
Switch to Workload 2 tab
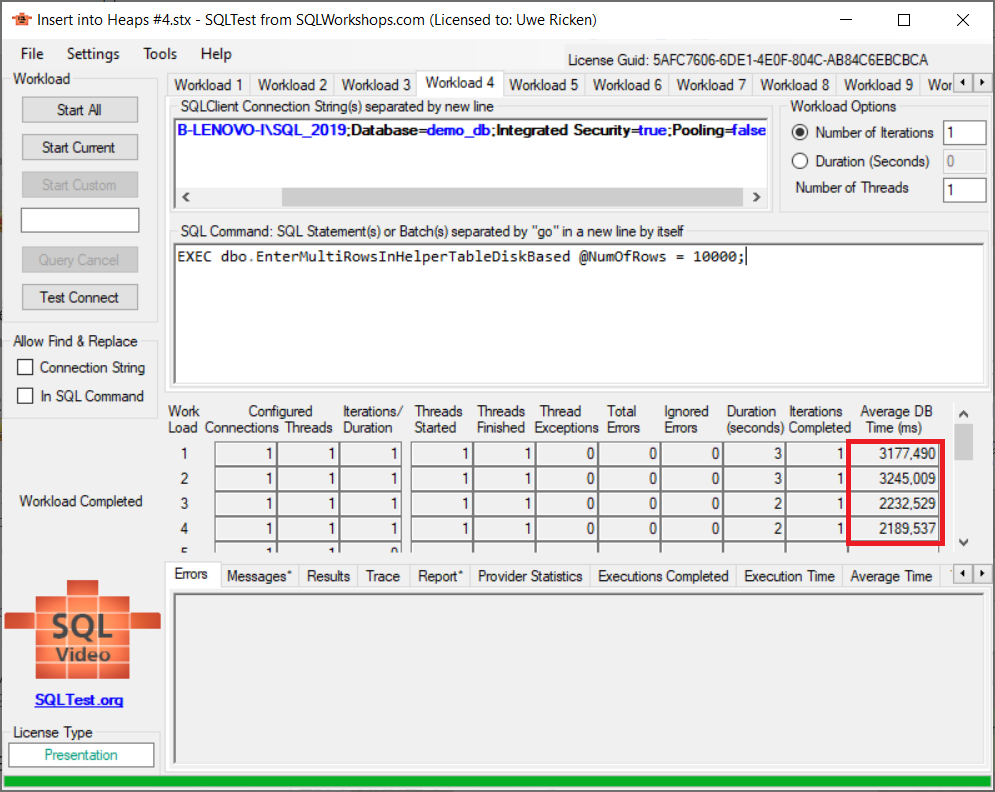click(292, 85)
